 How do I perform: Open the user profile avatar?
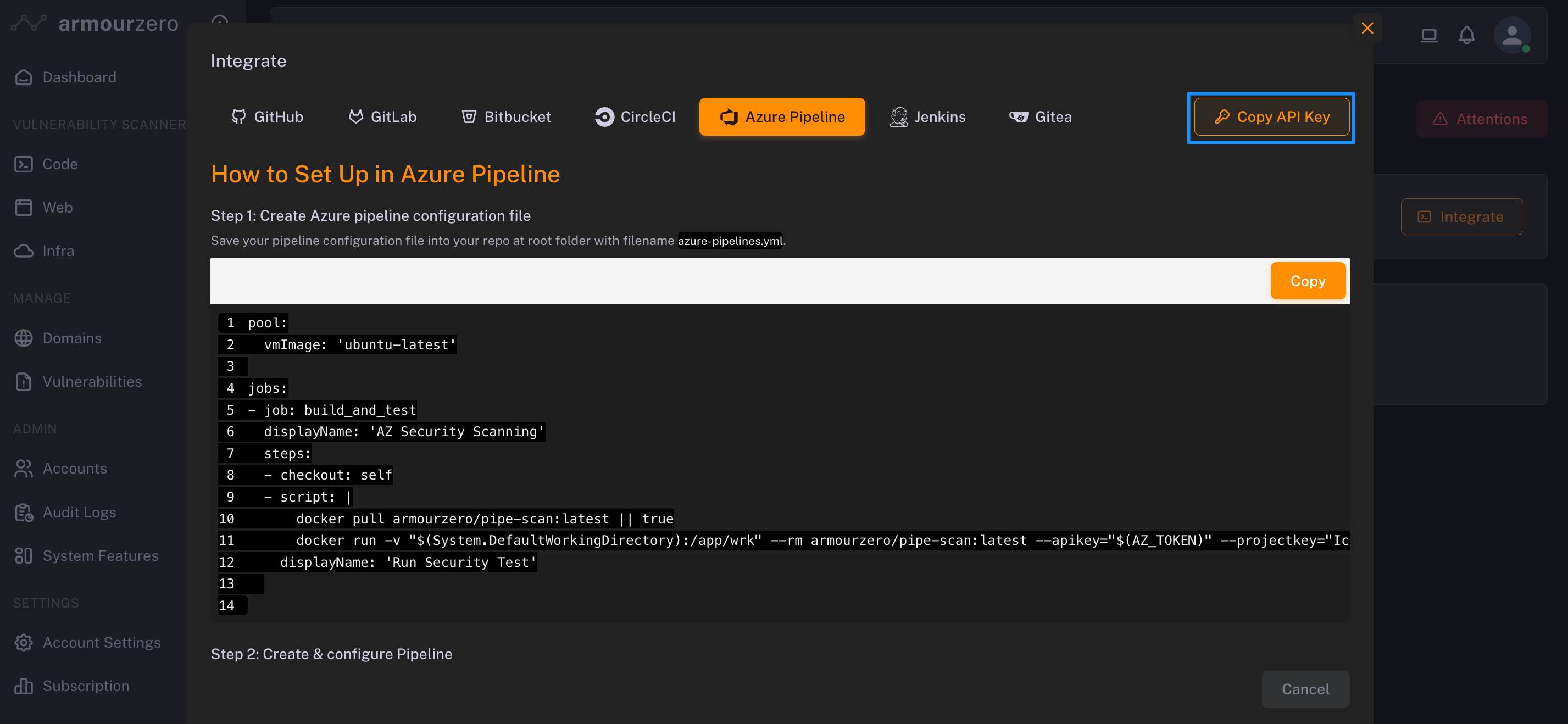point(1512,35)
